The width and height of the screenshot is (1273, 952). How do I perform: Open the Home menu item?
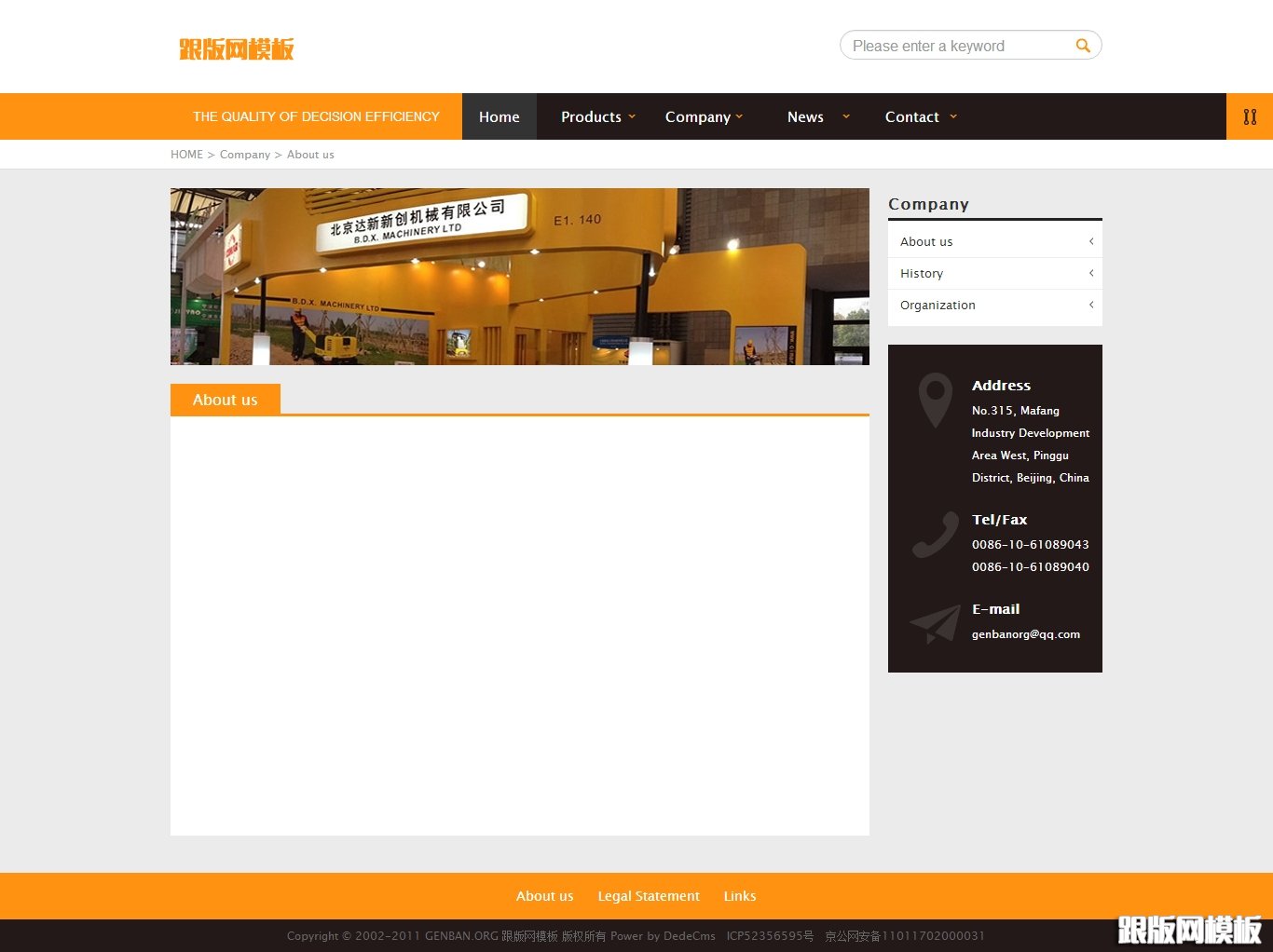(x=500, y=116)
